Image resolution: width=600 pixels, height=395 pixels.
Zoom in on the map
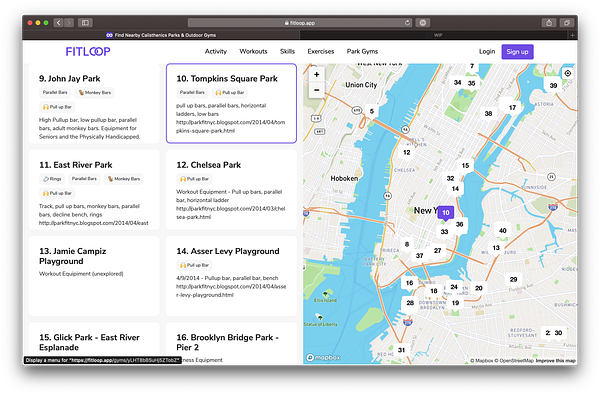[x=316, y=75]
